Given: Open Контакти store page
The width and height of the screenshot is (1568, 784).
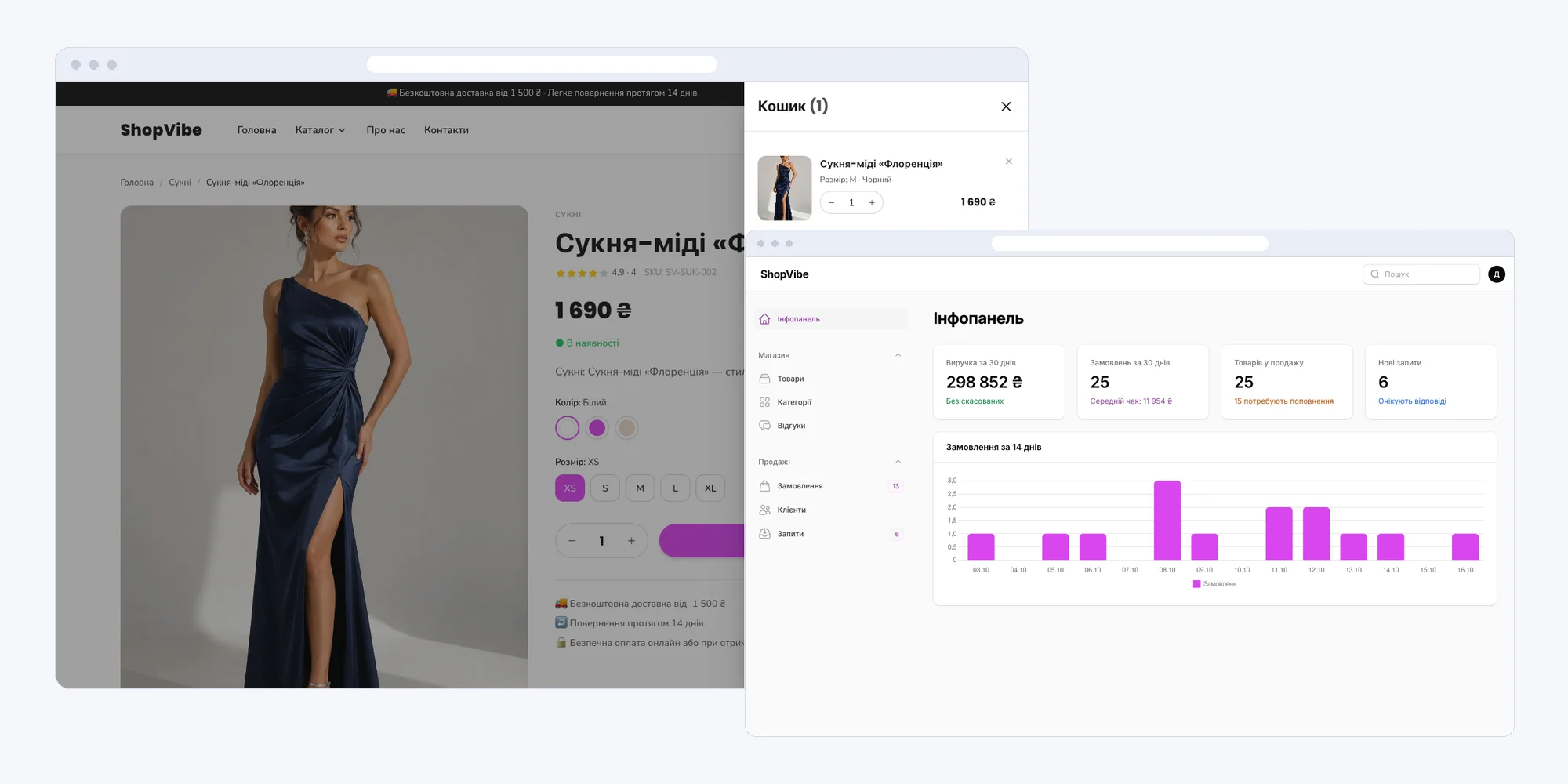Looking at the screenshot, I should click(x=447, y=130).
